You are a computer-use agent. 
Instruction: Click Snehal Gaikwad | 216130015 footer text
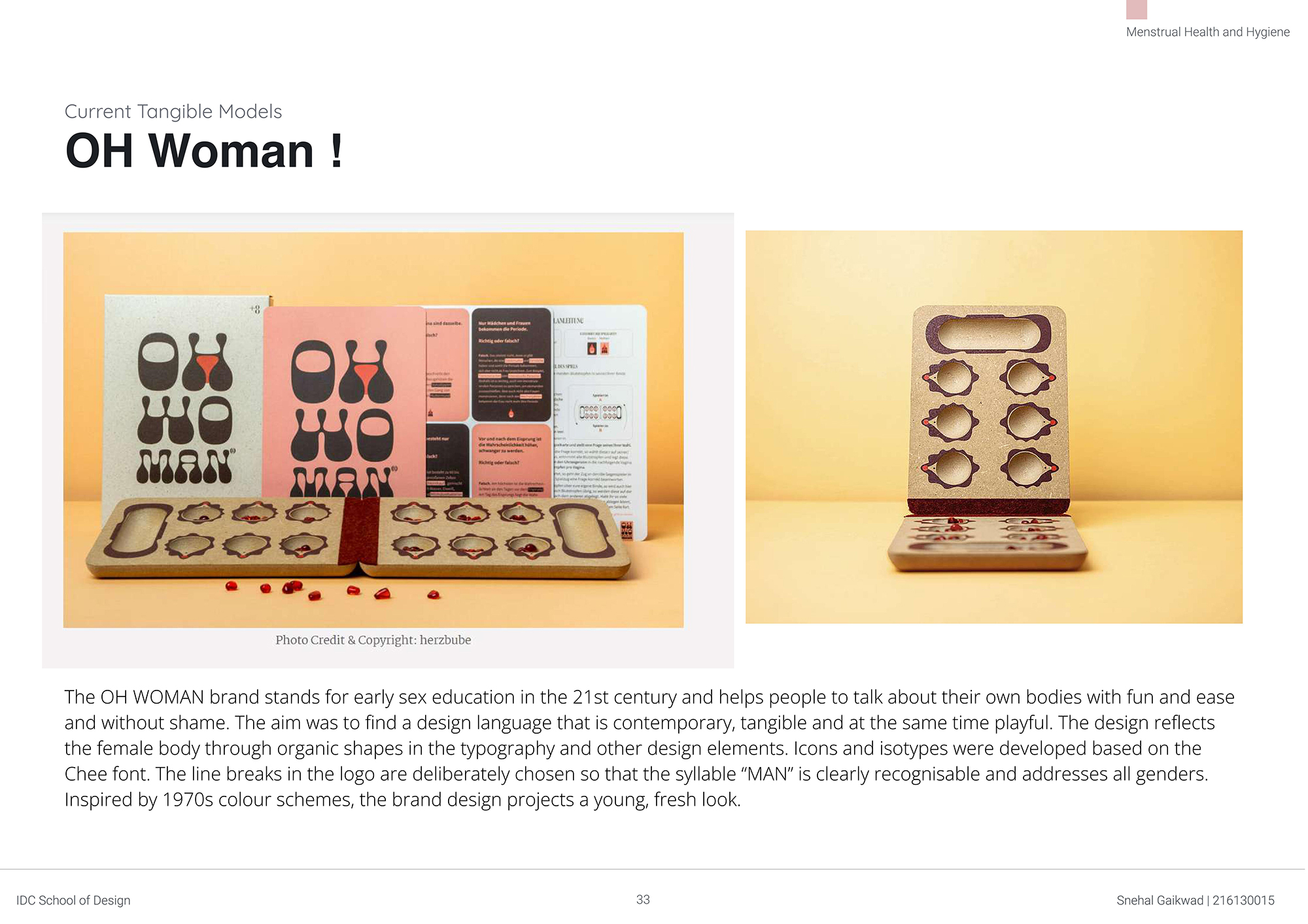[1196, 900]
